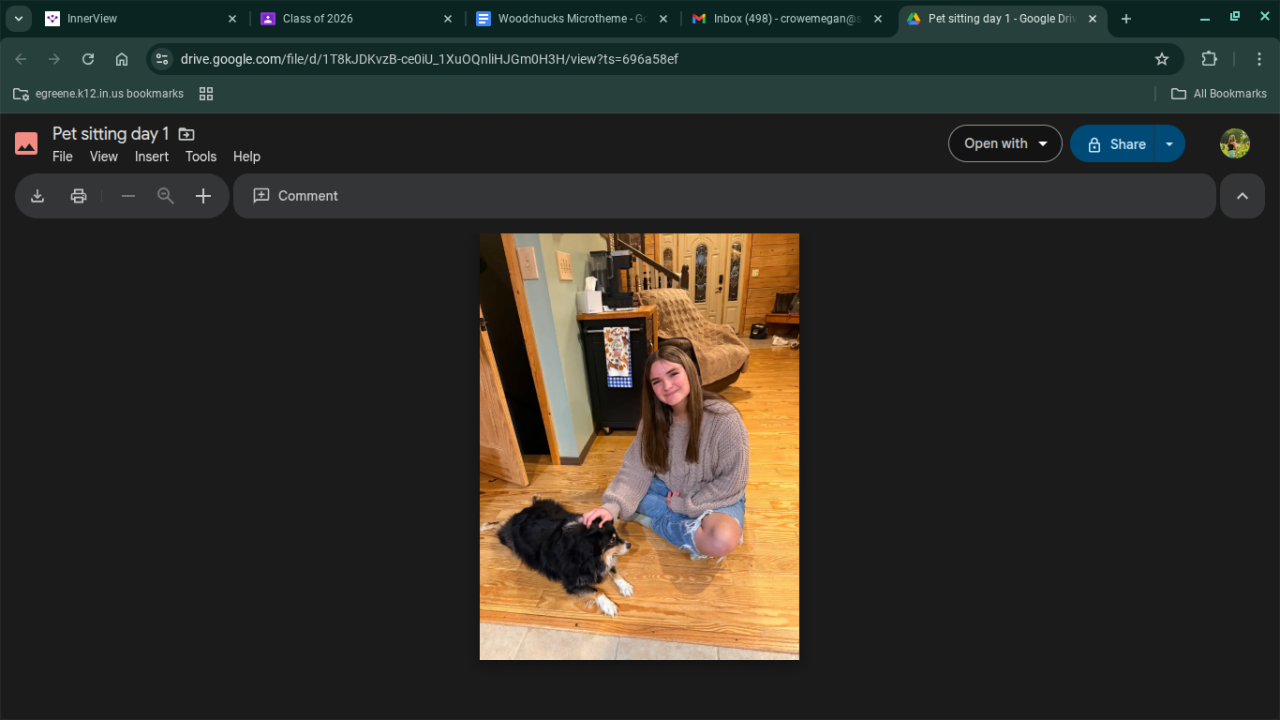Print the image with the printer icon
This screenshot has height=720, width=1280.
(79, 196)
